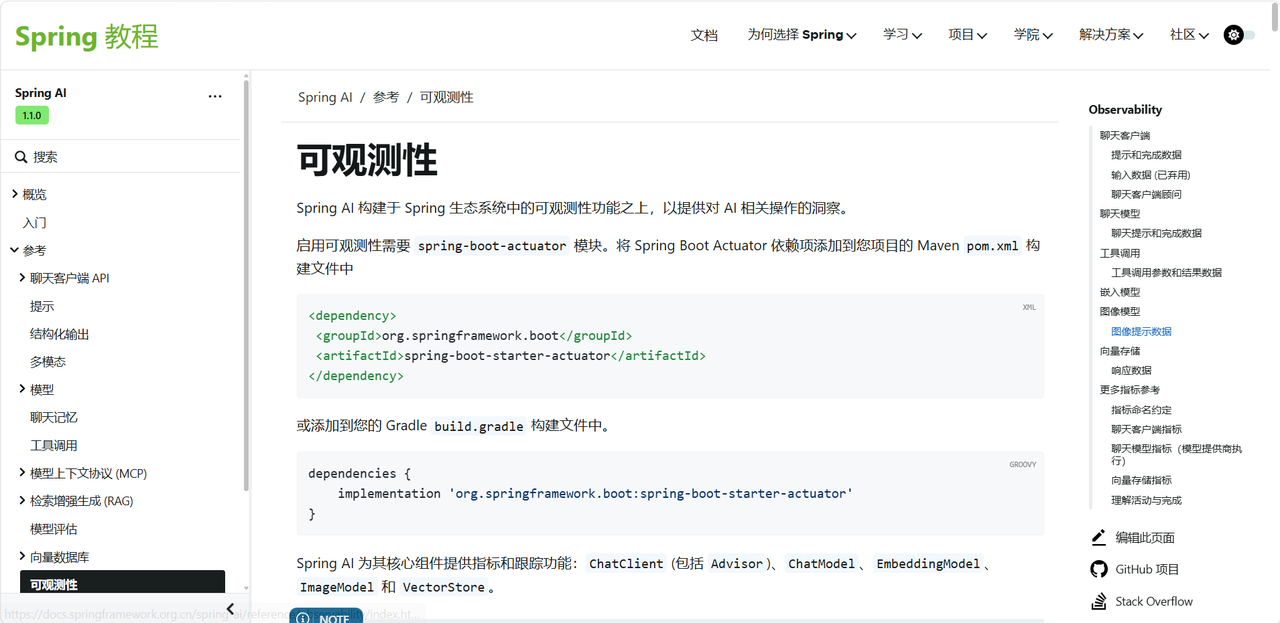The height and width of the screenshot is (623, 1280).
Task: Jump to 图像提示数据 in the outline
Action: point(1141,331)
